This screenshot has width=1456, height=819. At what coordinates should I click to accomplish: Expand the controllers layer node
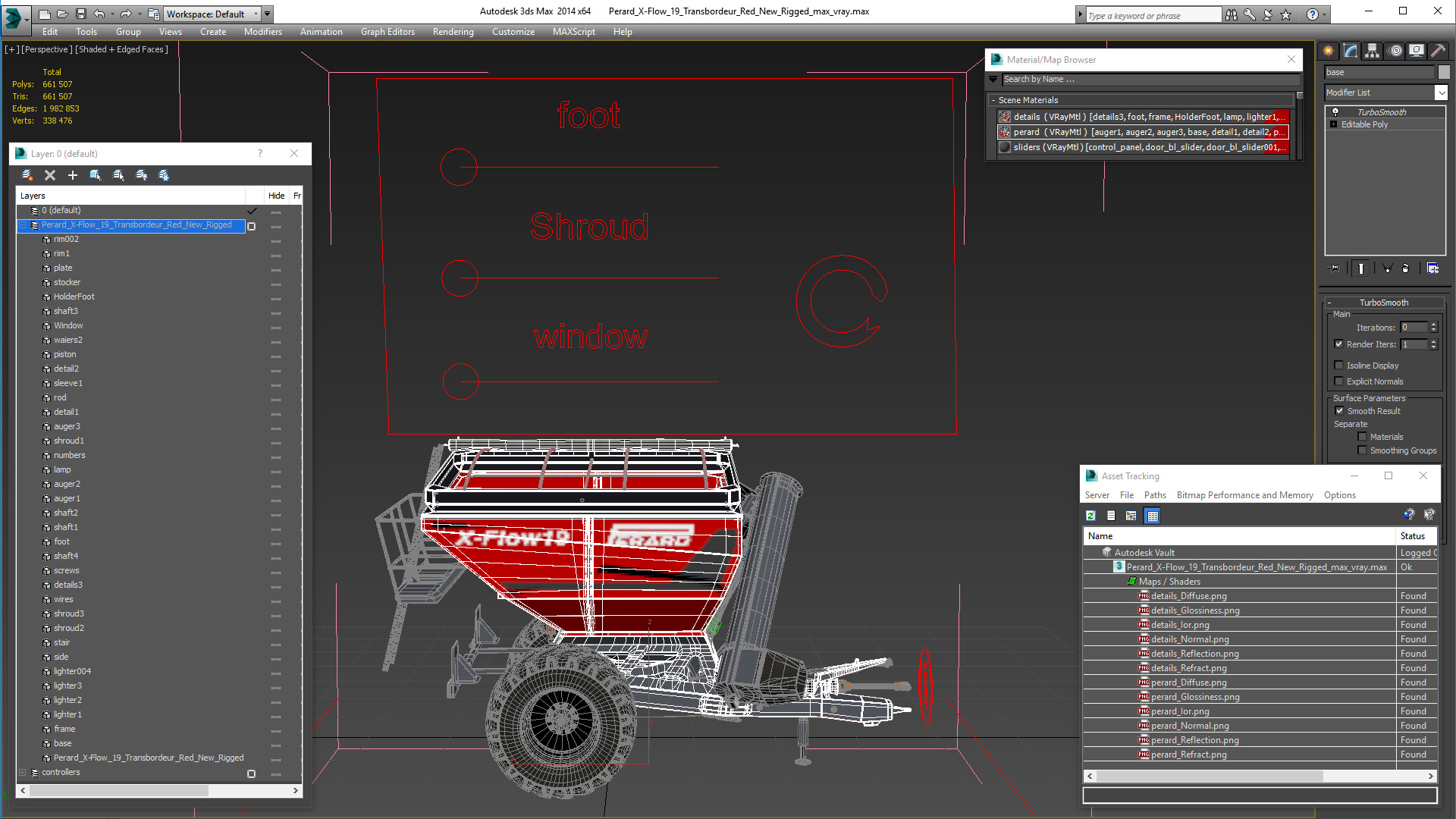pos(23,773)
